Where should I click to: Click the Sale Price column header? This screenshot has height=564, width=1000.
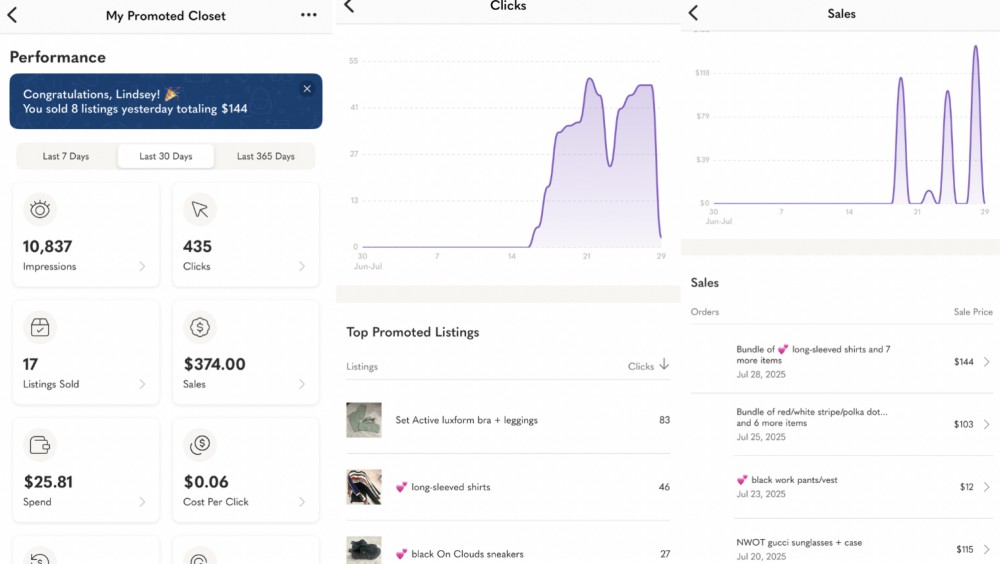click(973, 312)
